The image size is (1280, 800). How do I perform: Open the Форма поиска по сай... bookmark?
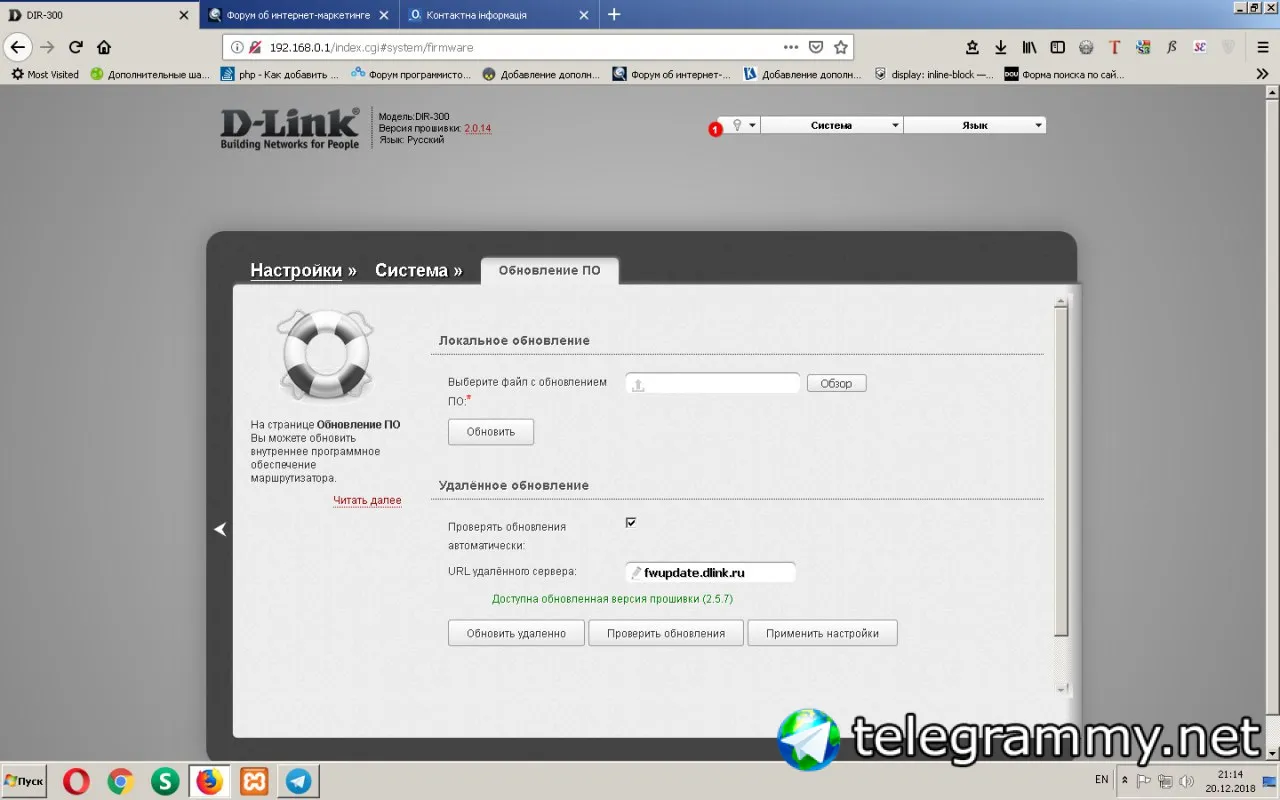[1064, 74]
